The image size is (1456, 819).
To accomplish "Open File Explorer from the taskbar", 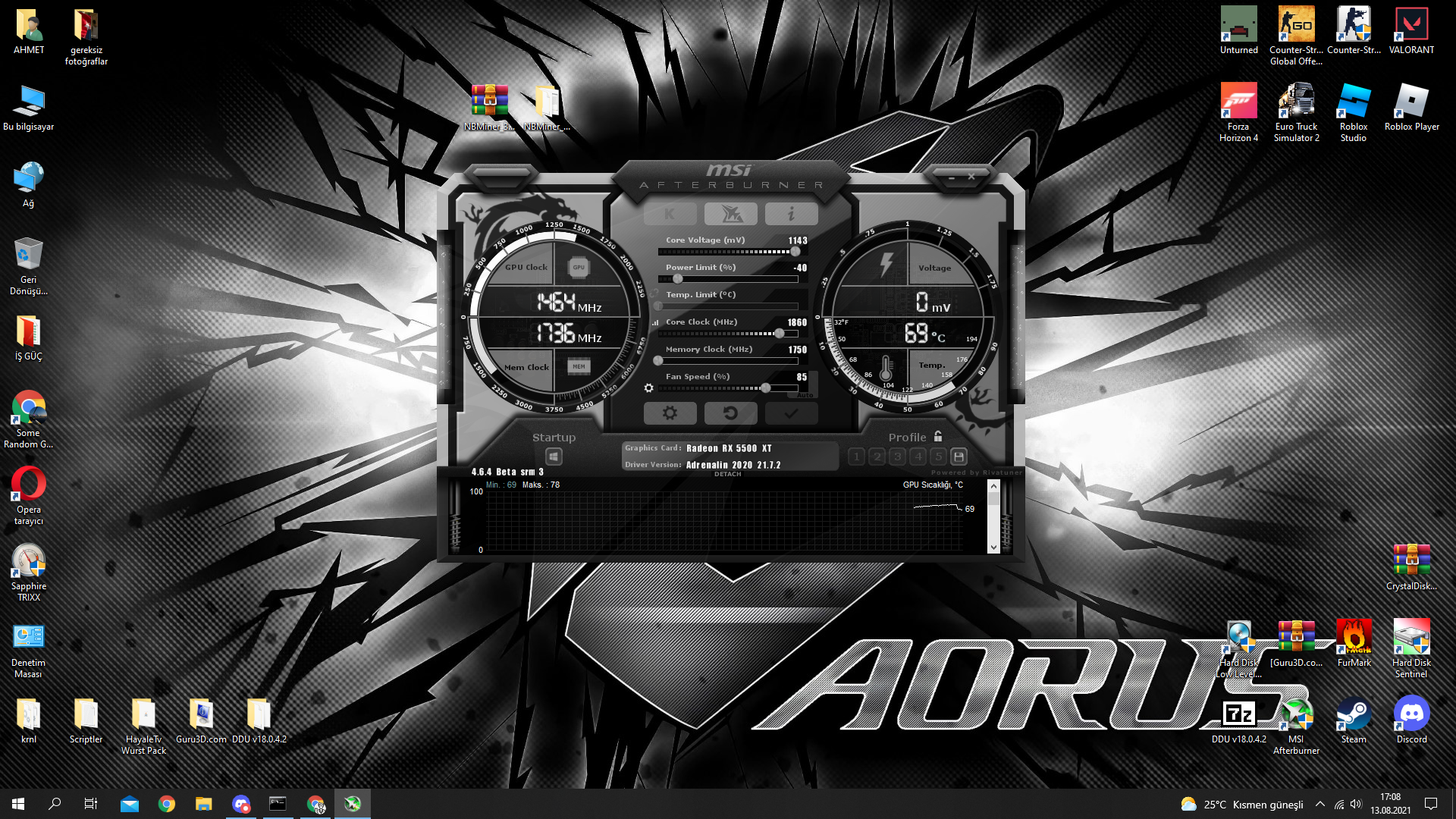I will 203,804.
